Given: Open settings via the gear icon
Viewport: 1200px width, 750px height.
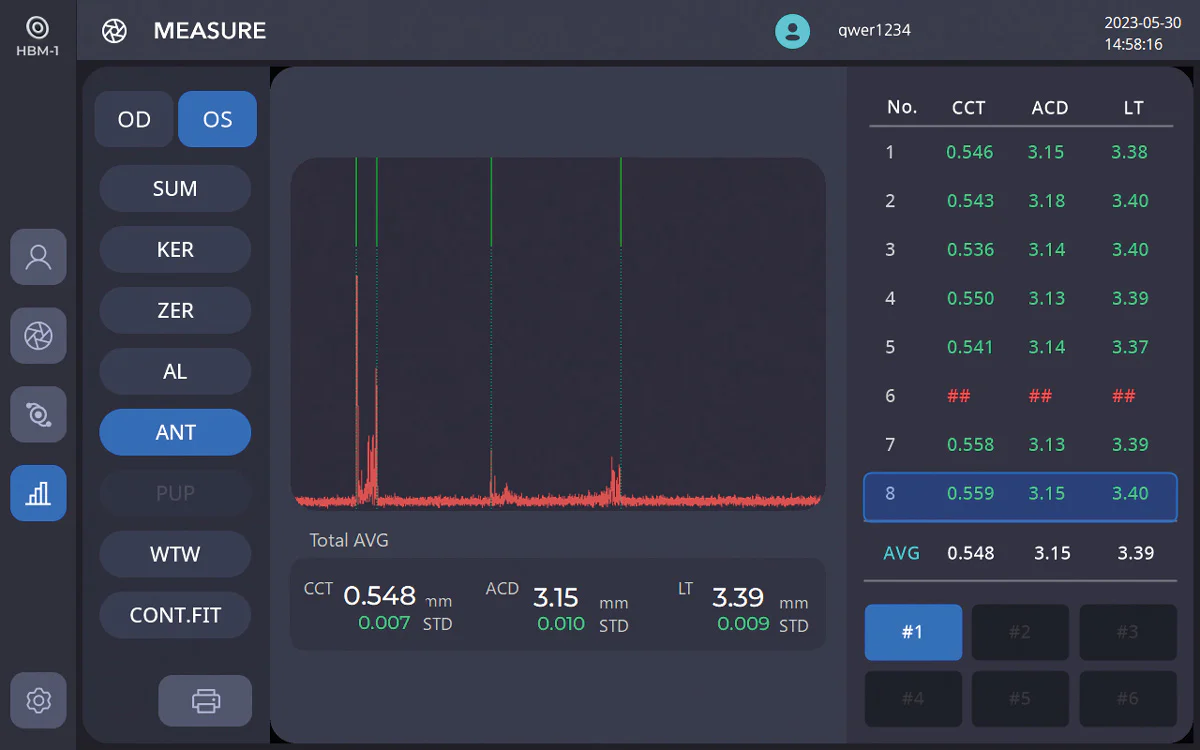Looking at the screenshot, I should 38,700.
